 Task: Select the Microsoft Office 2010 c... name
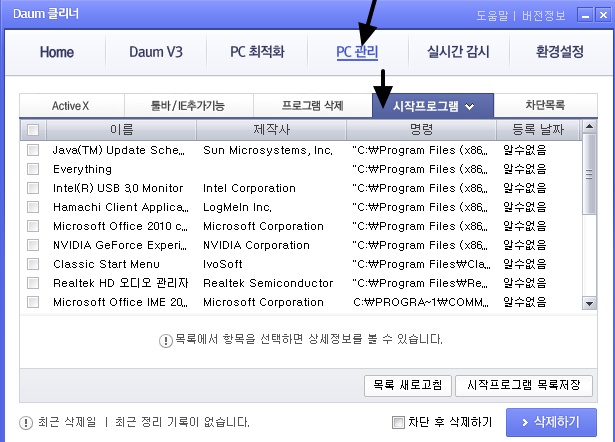pyautogui.click(x=120, y=226)
